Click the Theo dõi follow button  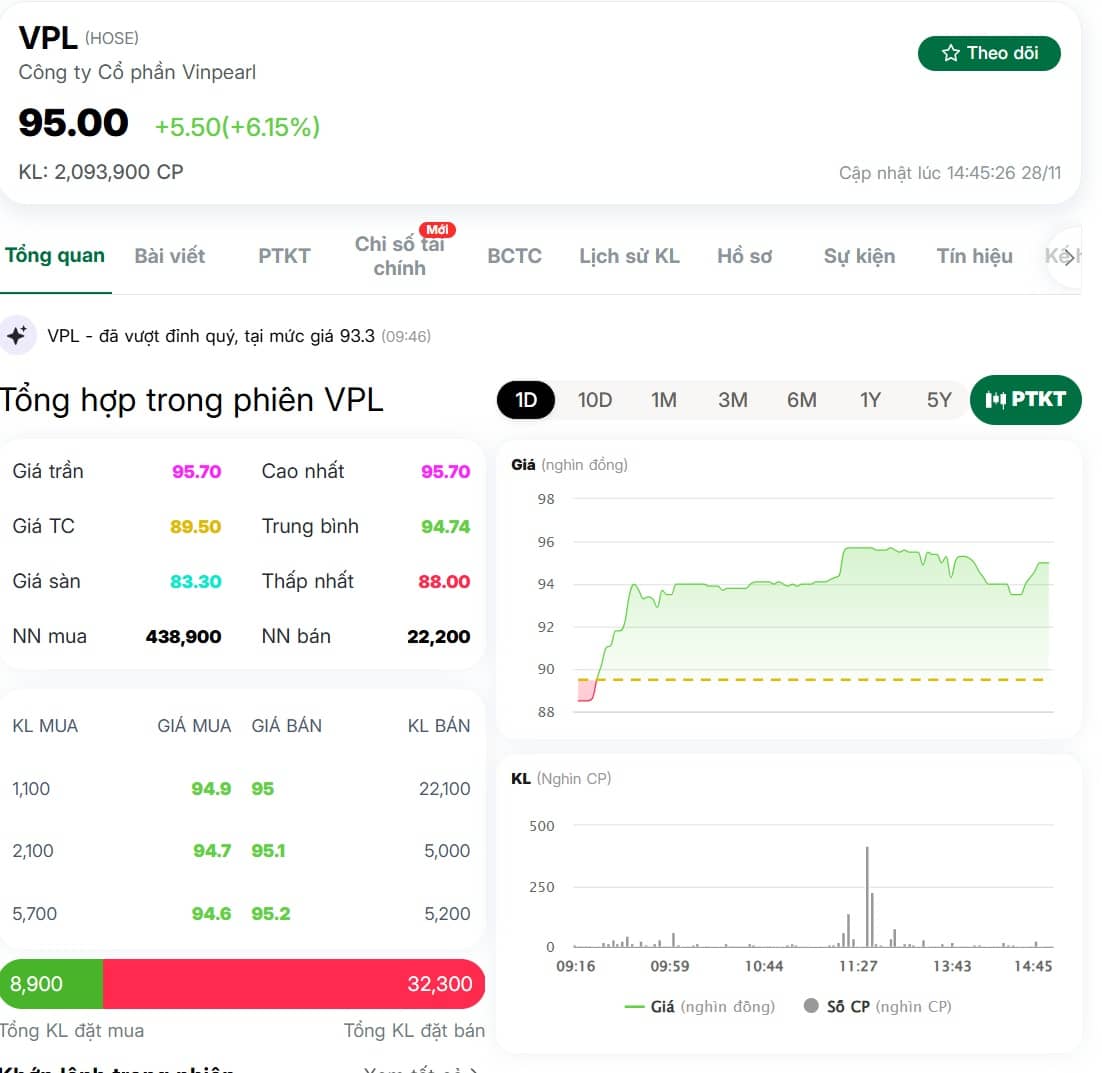[x=988, y=53]
